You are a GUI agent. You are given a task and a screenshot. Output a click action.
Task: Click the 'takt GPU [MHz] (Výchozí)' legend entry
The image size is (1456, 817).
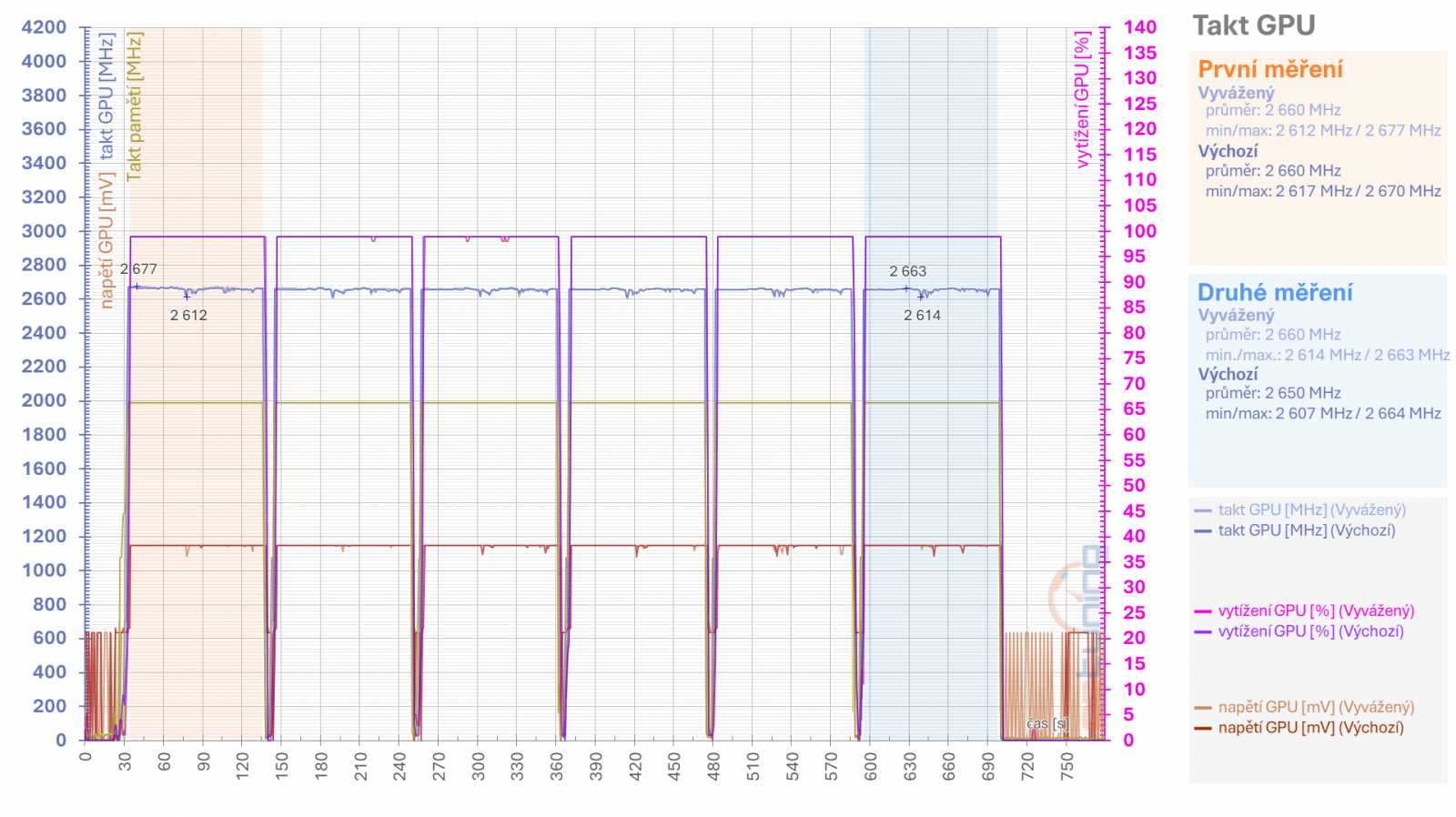(1306, 530)
